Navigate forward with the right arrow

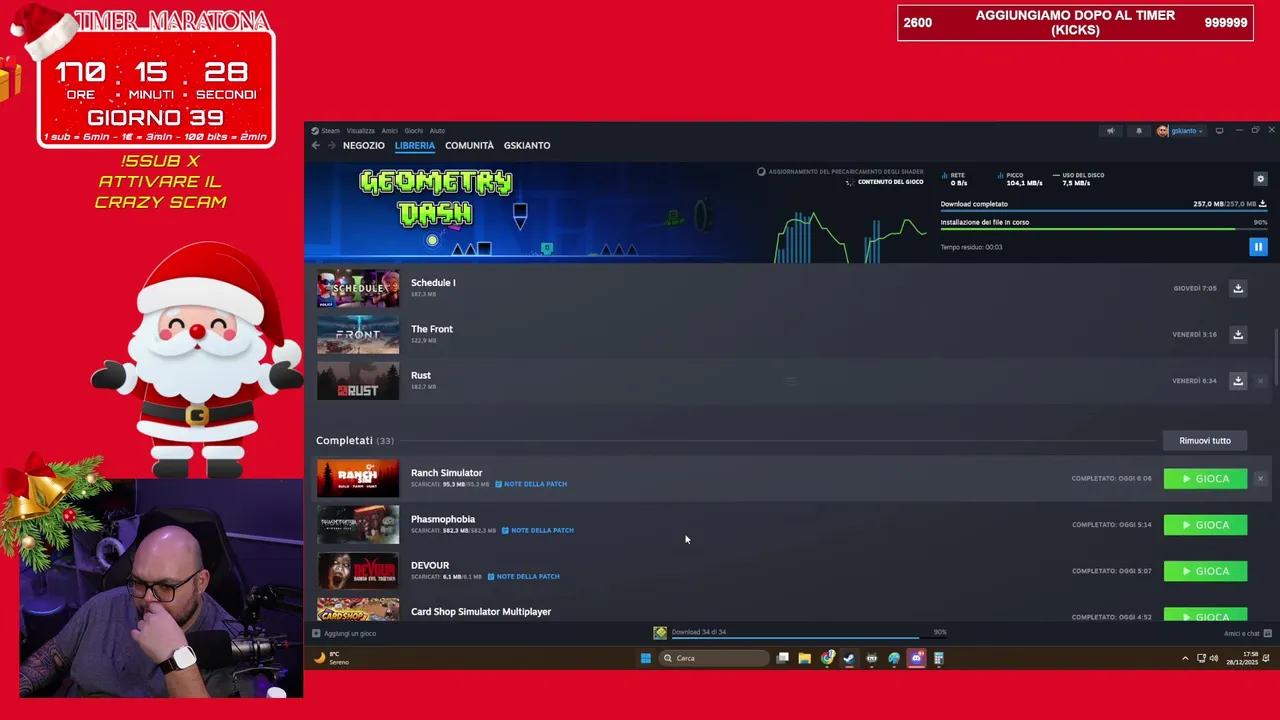(x=331, y=146)
